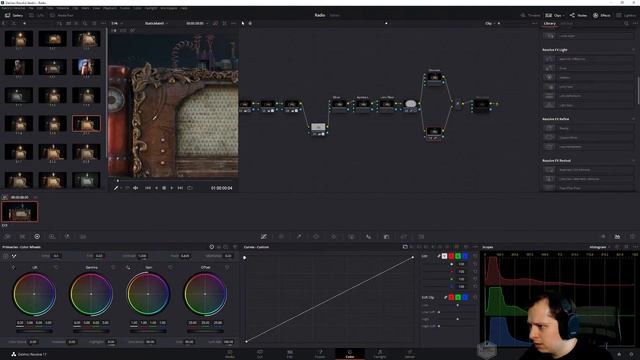Show the Nodes panel
The height and width of the screenshot is (360, 640).
tap(578, 15)
